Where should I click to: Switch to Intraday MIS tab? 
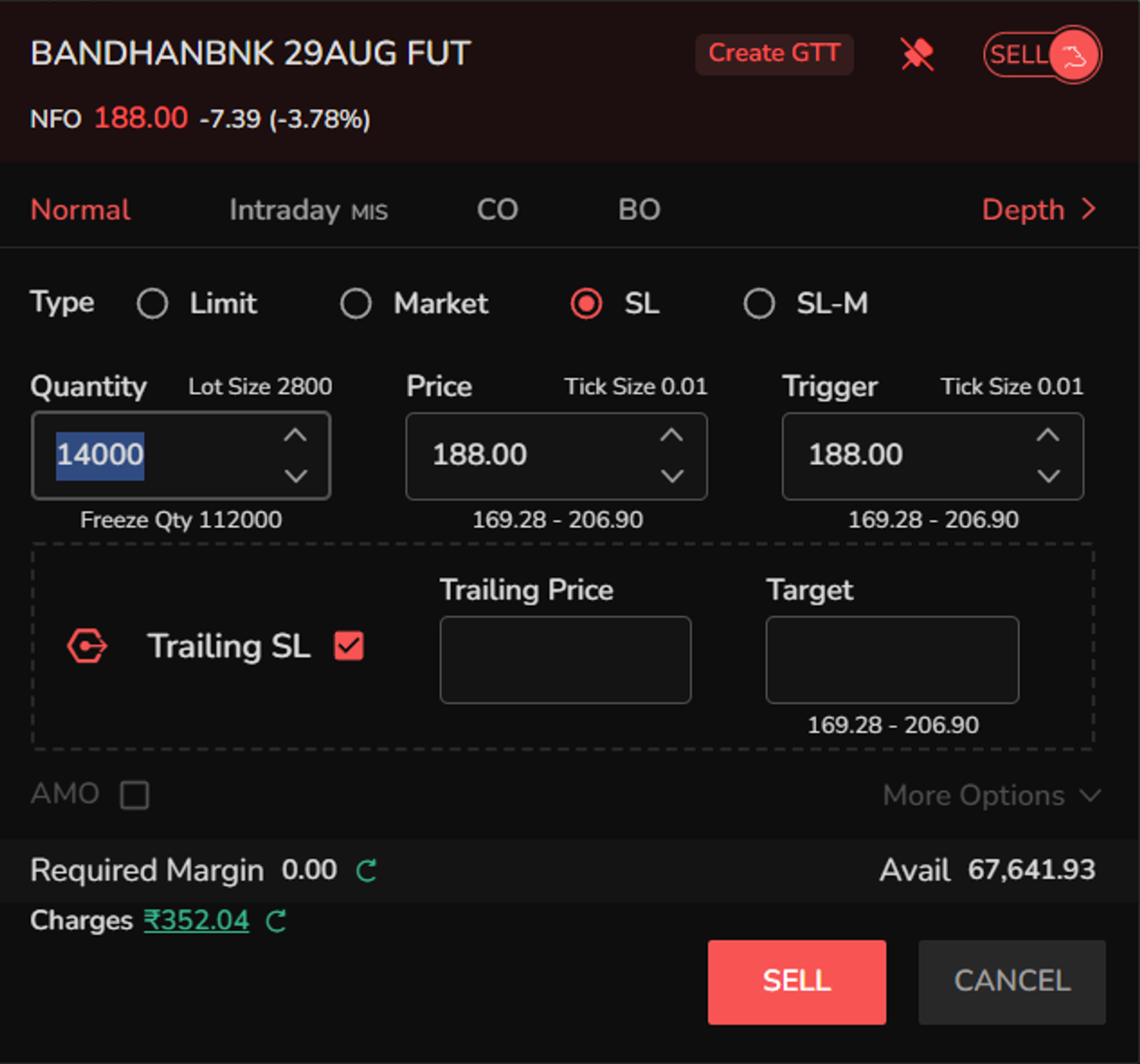pos(308,210)
